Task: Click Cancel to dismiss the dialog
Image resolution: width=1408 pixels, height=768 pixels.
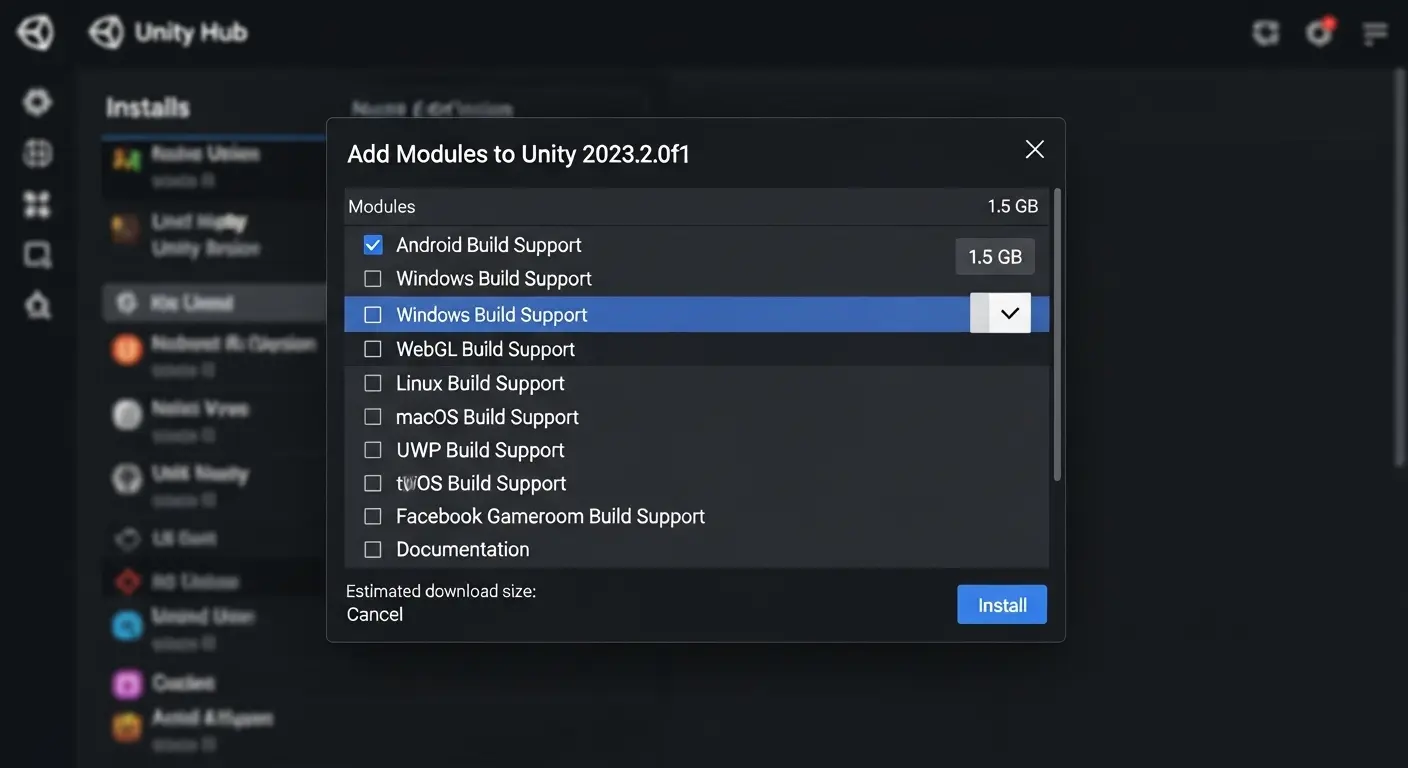Action: coord(375,613)
